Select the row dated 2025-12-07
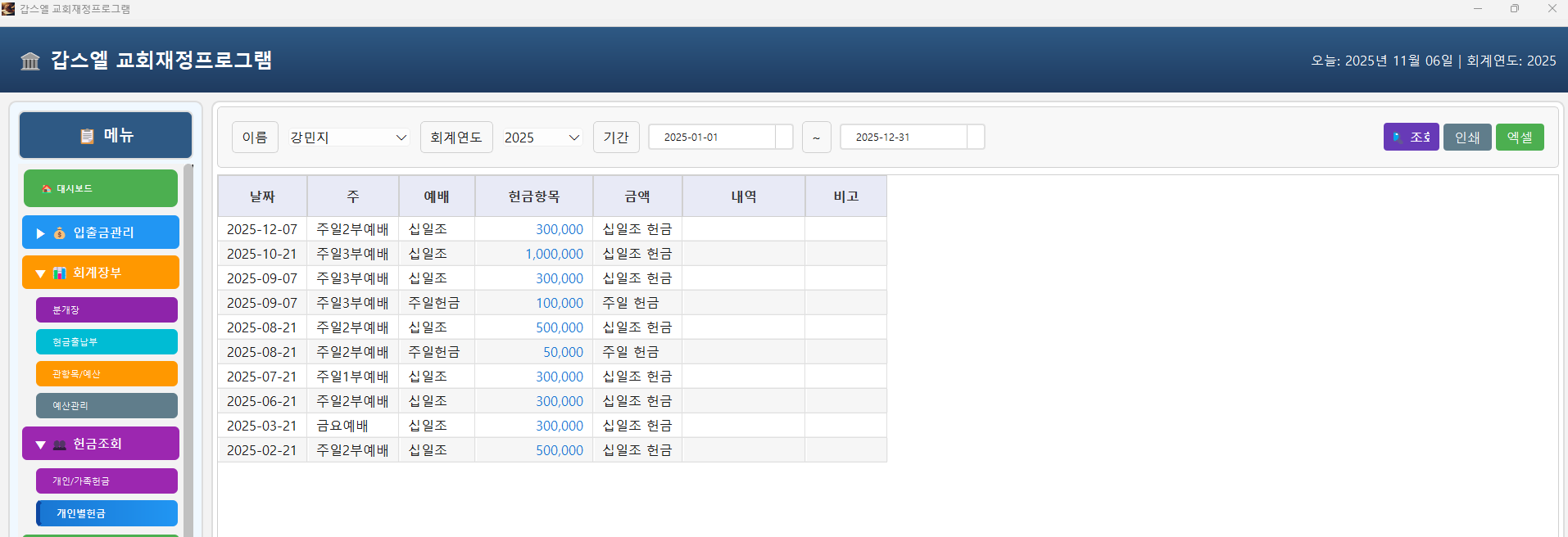Viewport: 1568px width, 537px height. (x=552, y=229)
